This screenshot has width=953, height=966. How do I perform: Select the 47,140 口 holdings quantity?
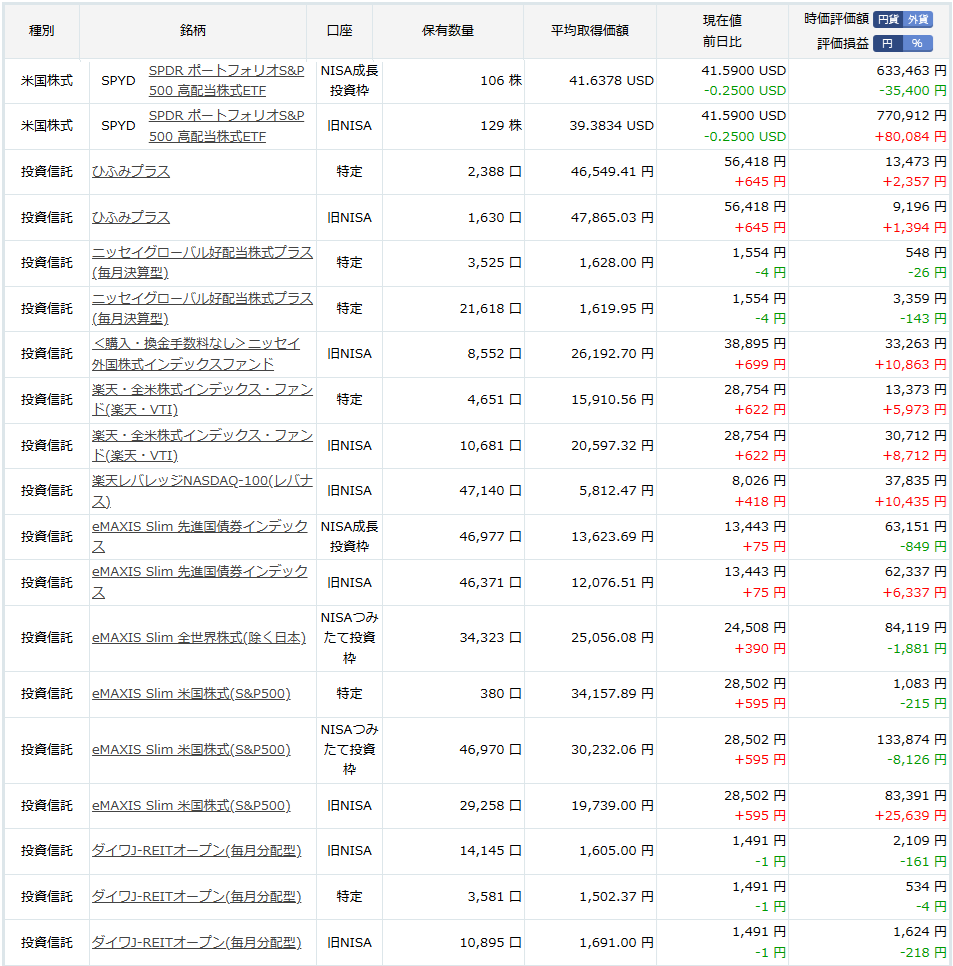[490, 491]
